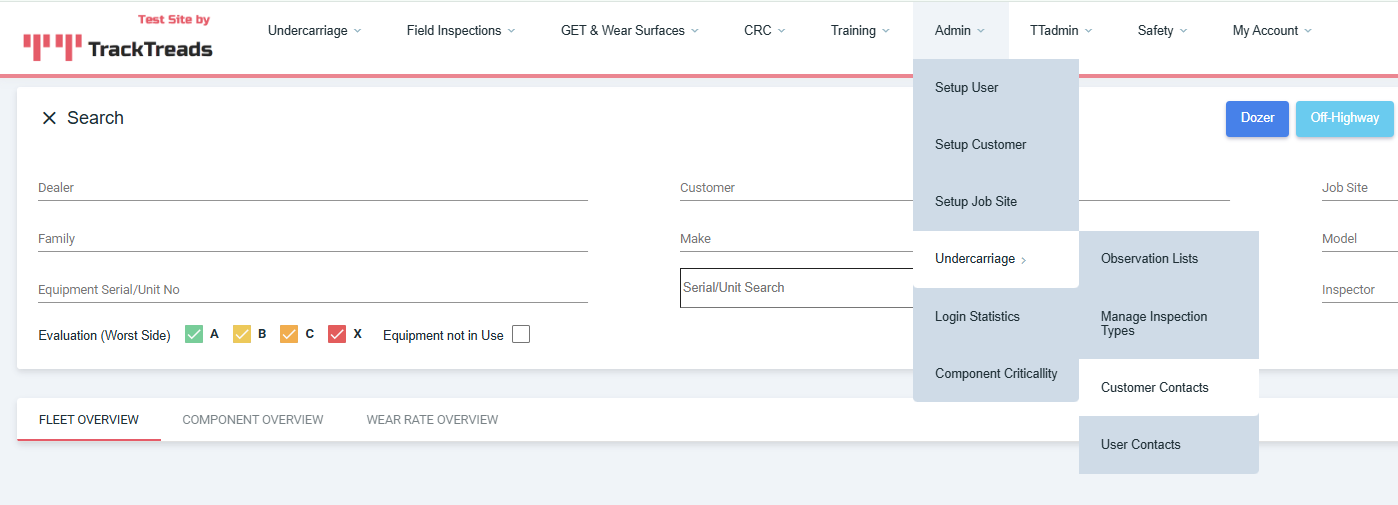
Task: Enable Equipment not in Use checkbox
Action: (x=521, y=335)
